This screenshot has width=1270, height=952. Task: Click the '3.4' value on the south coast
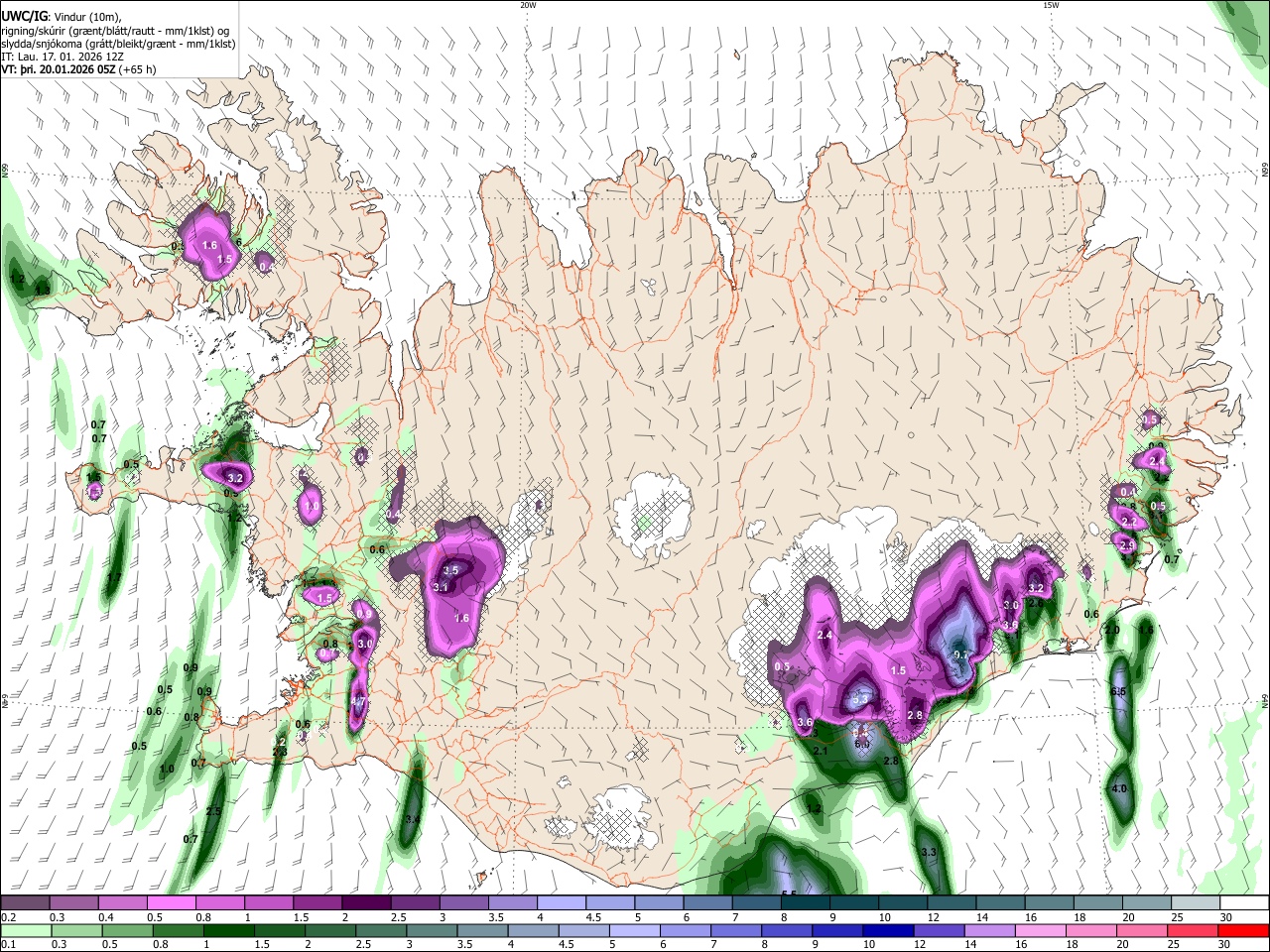pos(413,819)
